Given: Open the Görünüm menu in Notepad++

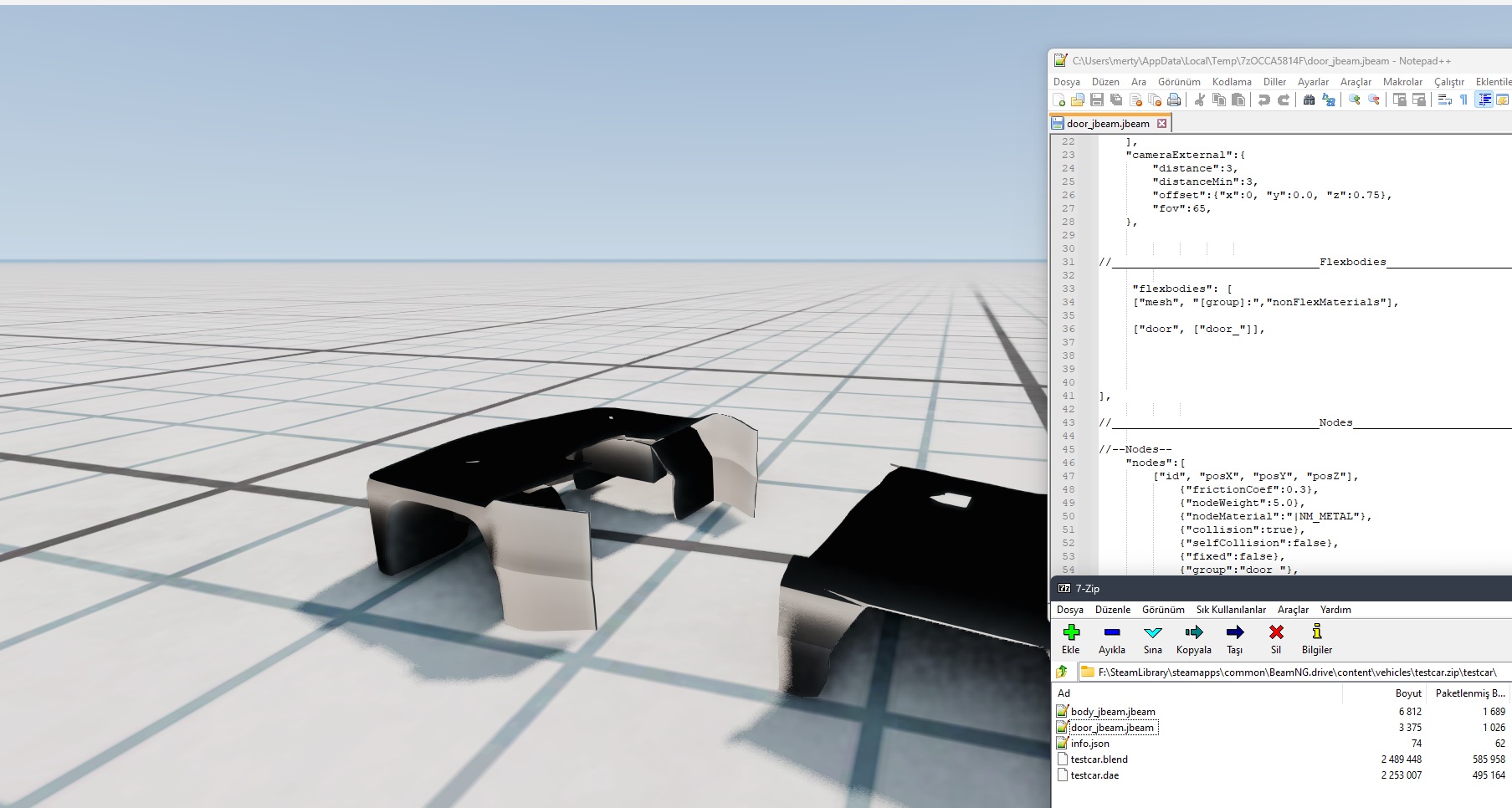Looking at the screenshot, I should 1178,82.
